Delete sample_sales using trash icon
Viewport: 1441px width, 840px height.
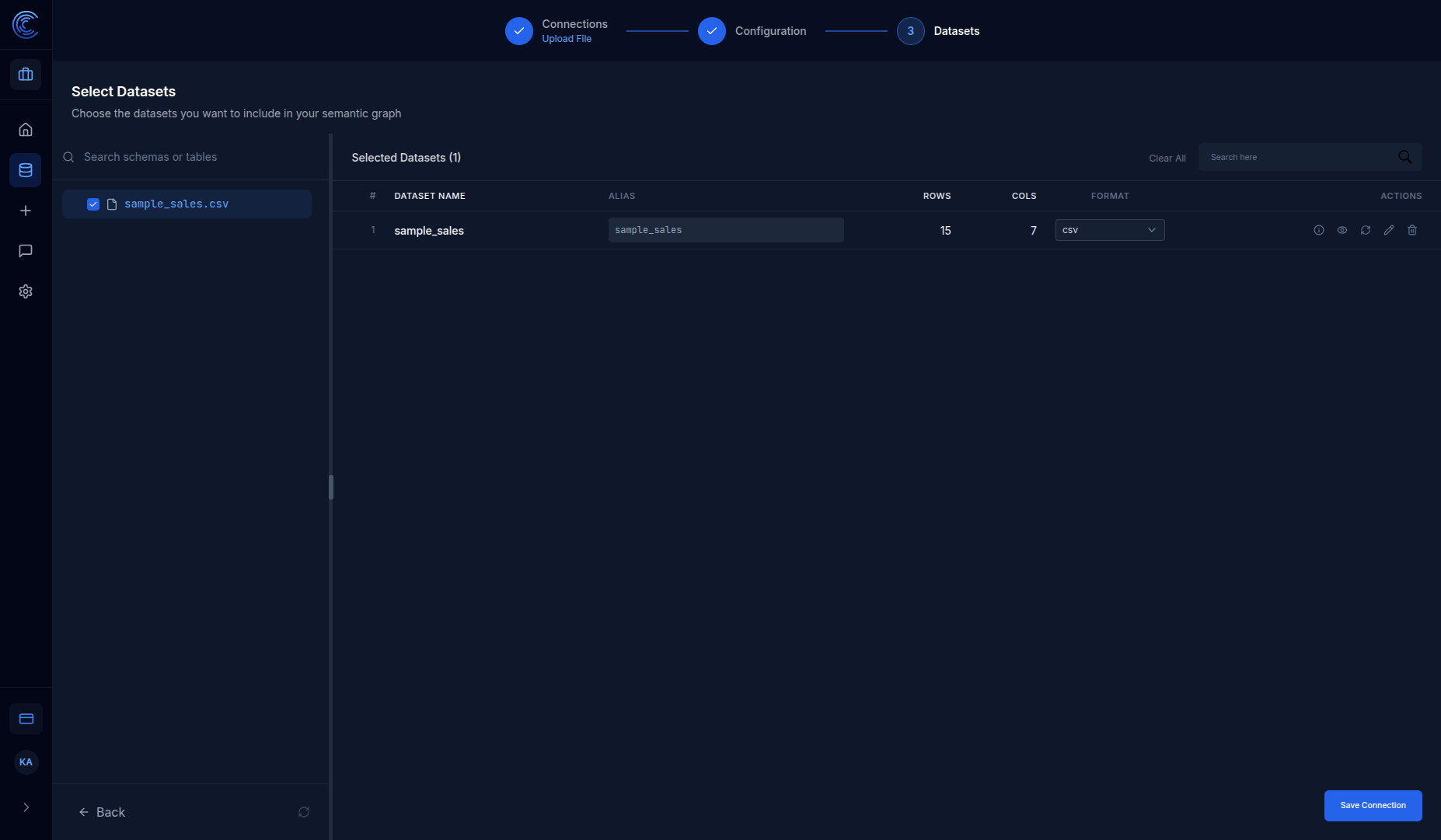(x=1412, y=230)
